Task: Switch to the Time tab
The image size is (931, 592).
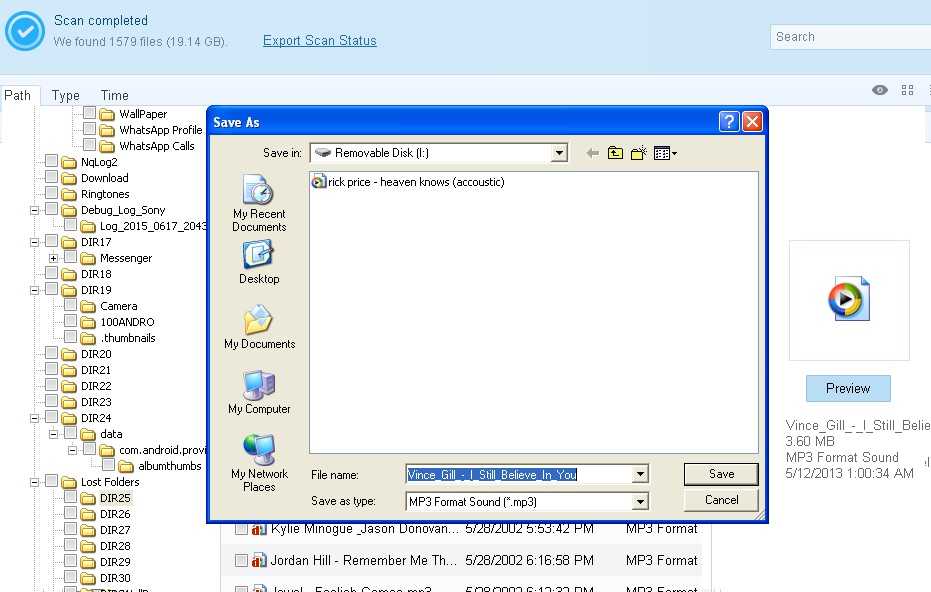Action: pyautogui.click(x=115, y=96)
